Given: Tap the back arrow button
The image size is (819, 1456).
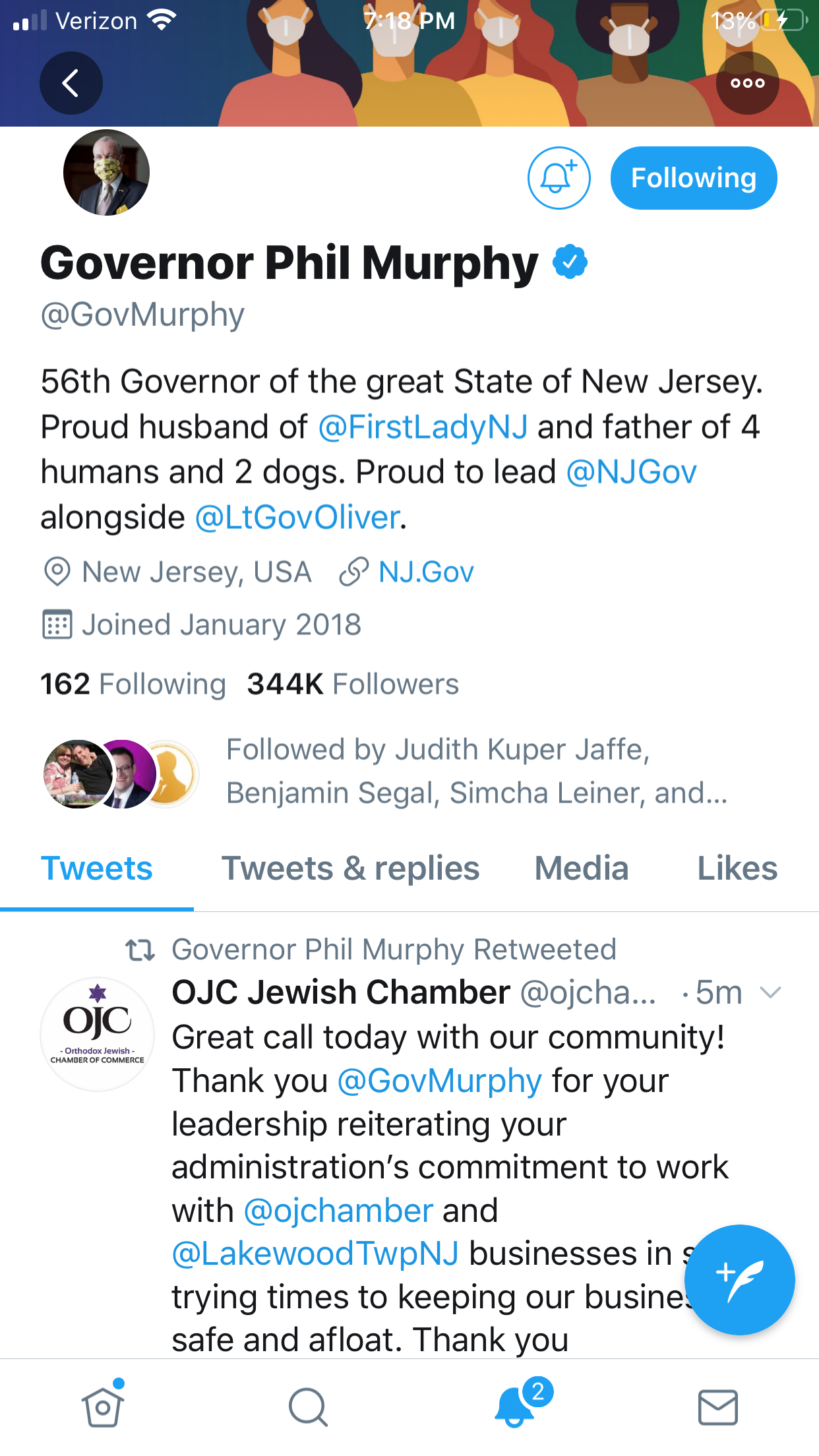Looking at the screenshot, I should (71, 83).
